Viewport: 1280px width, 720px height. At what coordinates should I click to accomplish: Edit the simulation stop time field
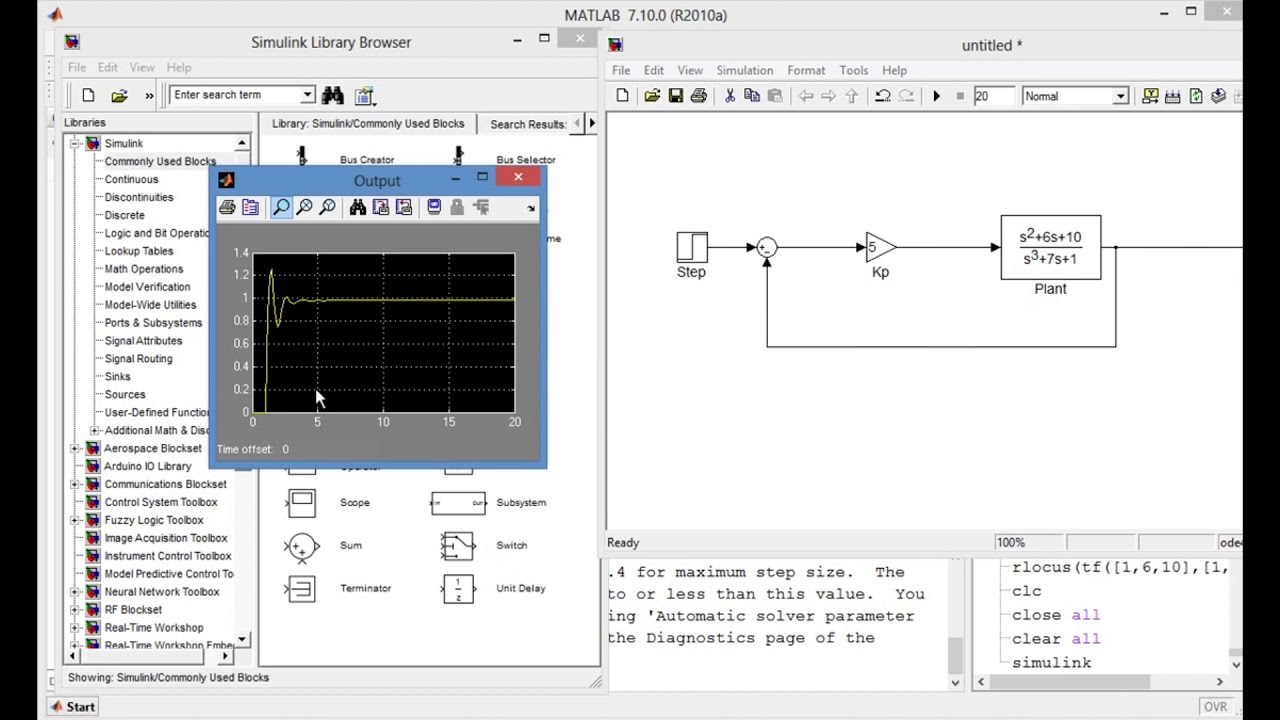(993, 96)
